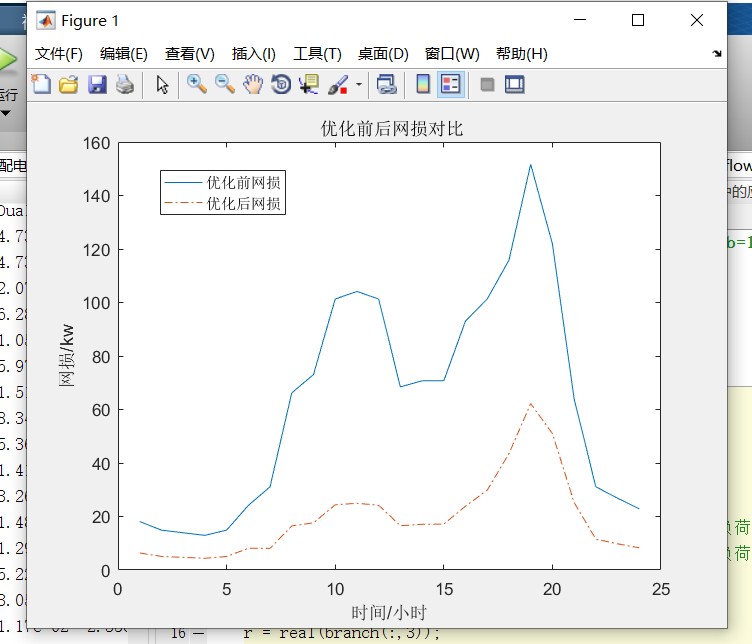Toggle the Insert Legend toolbar button
Image resolution: width=752 pixels, height=644 pixels.
coord(451,84)
